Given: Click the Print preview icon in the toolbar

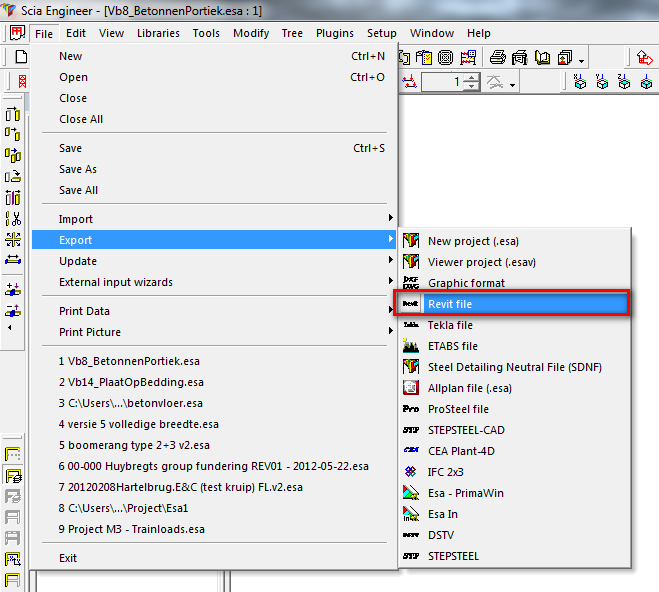Looking at the screenshot, I should (x=519, y=57).
